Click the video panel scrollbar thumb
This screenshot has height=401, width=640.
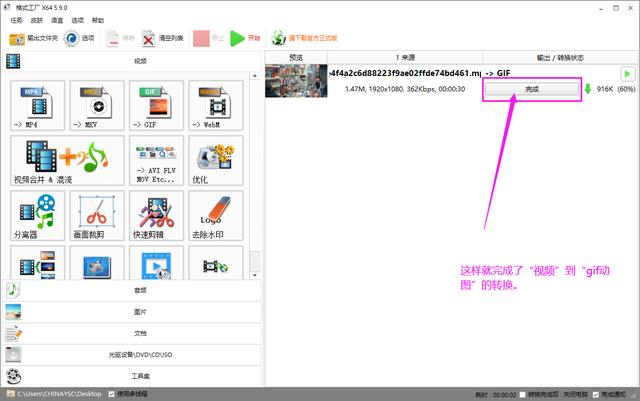[255, 261]
